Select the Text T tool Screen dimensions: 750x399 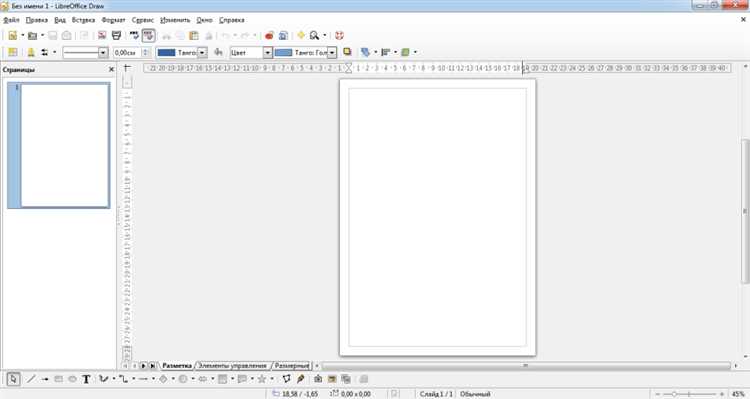[86, 379]
